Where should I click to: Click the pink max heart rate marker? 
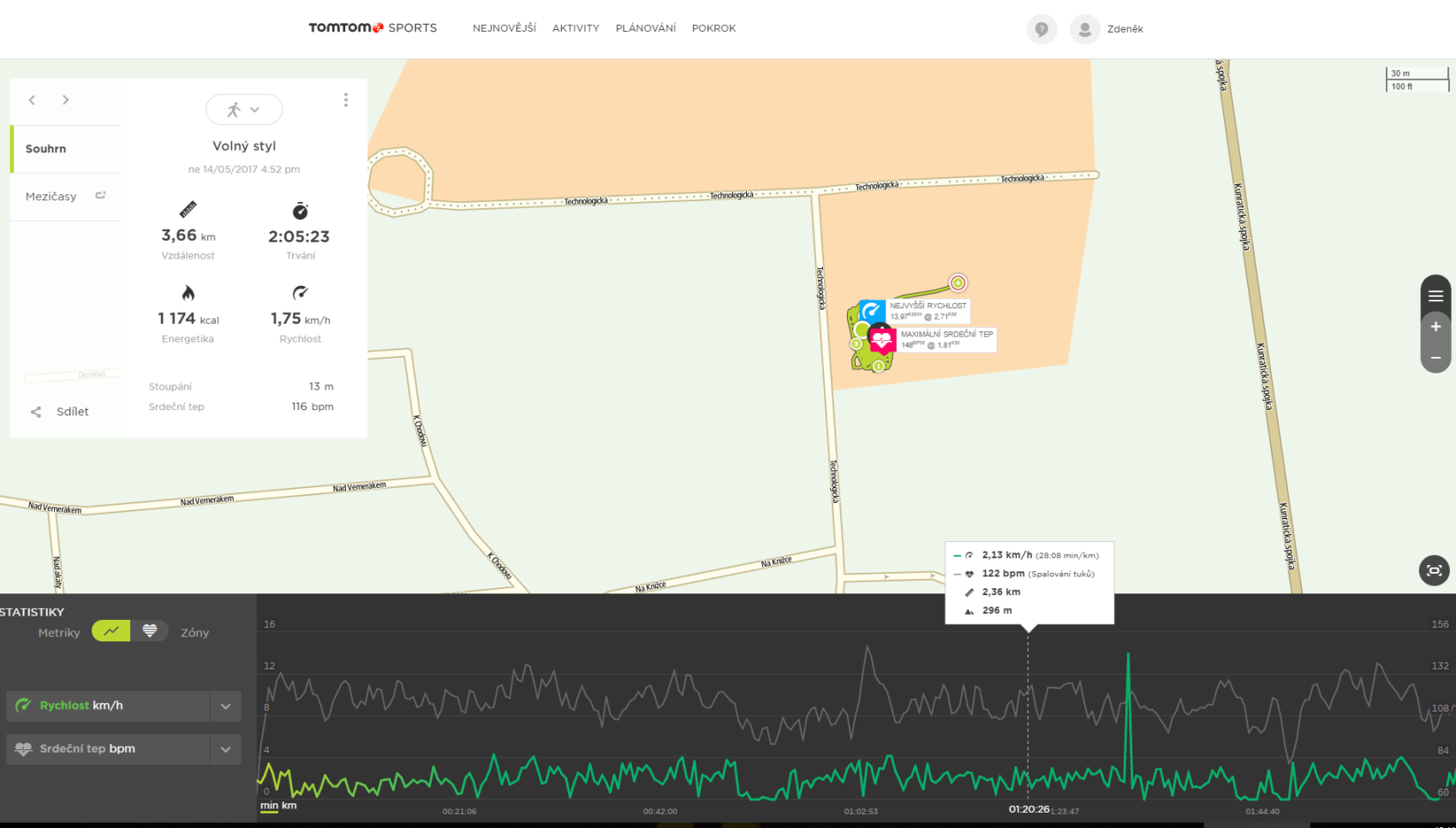881,340
